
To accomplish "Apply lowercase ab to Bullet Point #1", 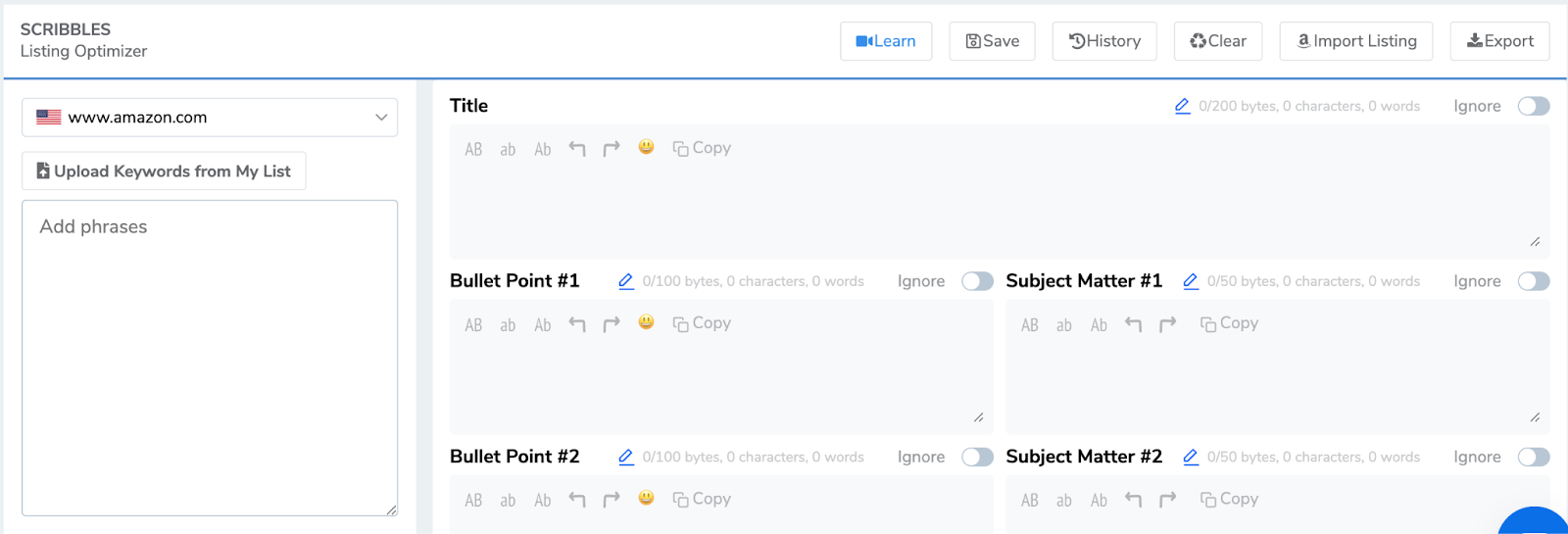I will 508,324.
